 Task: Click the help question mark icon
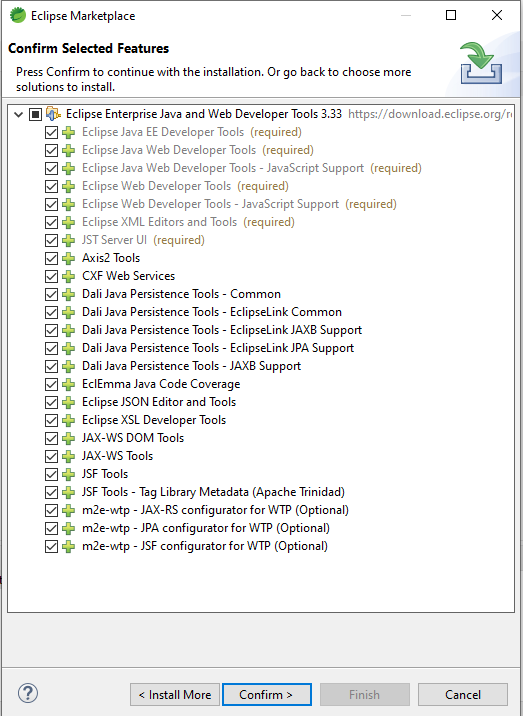tap(28, 693)
